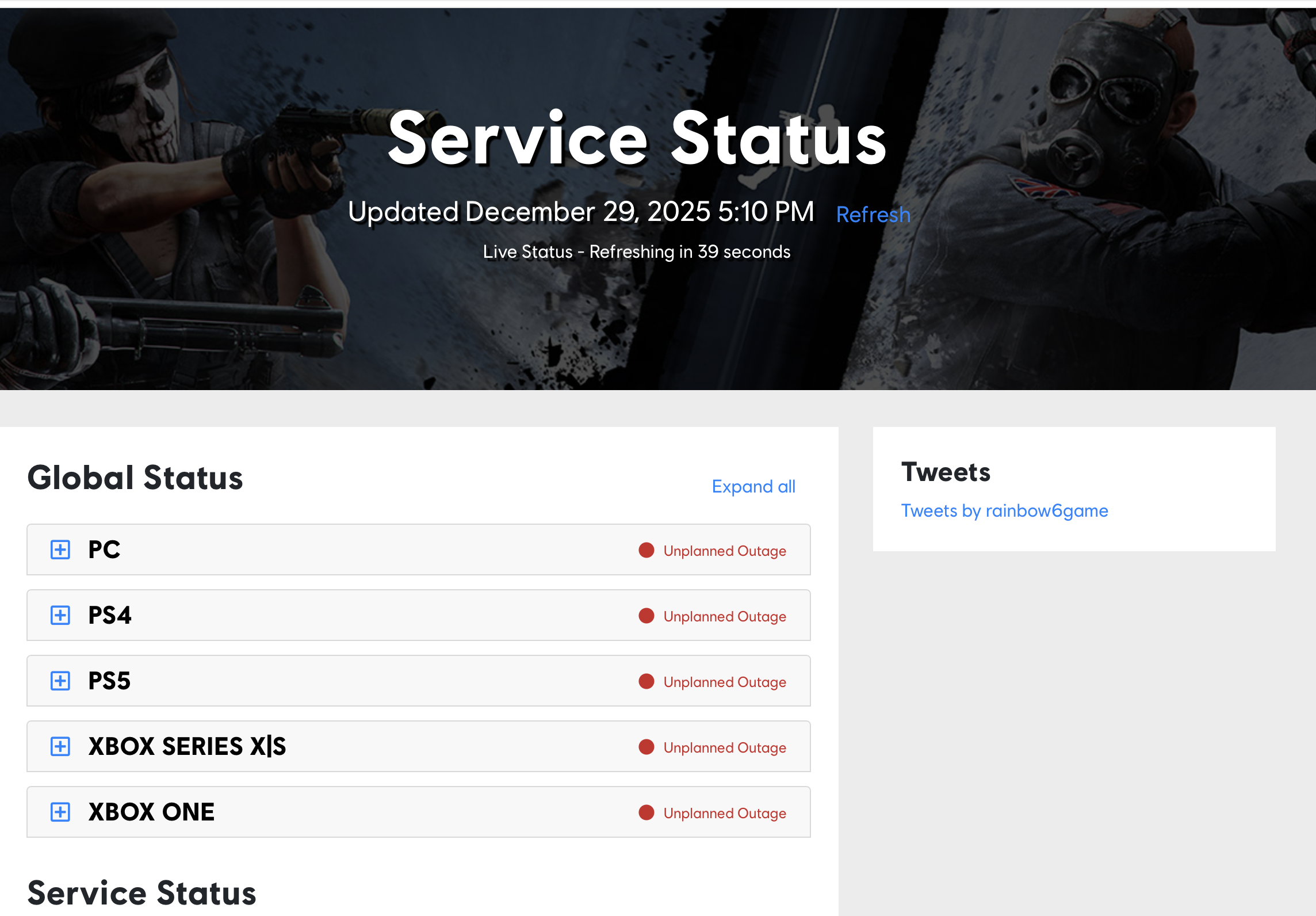The image size is (1316, 916).
Task: Expand the PS4 plus icon
Action: 60,615
